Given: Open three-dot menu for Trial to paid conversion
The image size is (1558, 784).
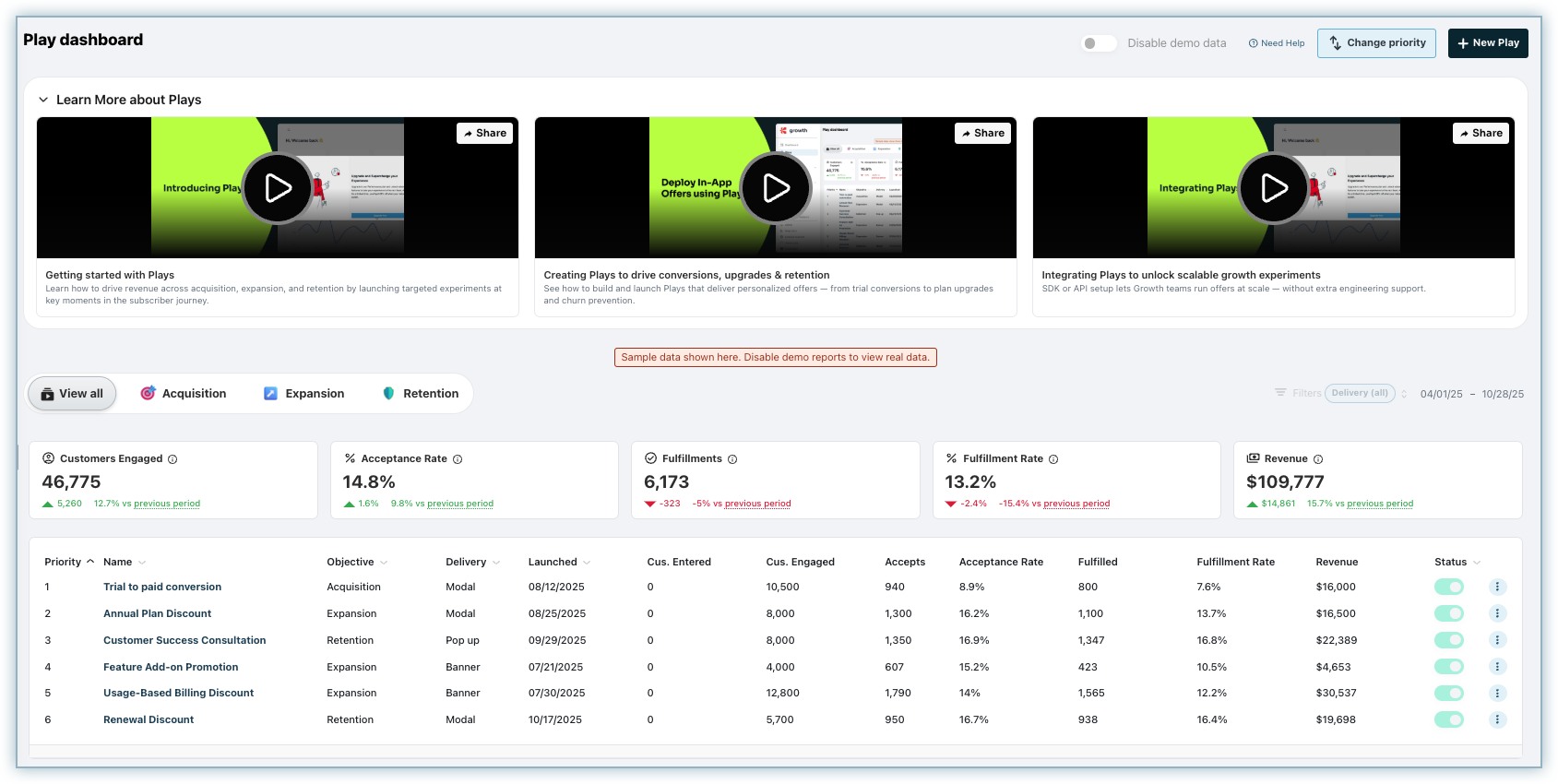Looking at the screenshot, I should click(1497, 588).
